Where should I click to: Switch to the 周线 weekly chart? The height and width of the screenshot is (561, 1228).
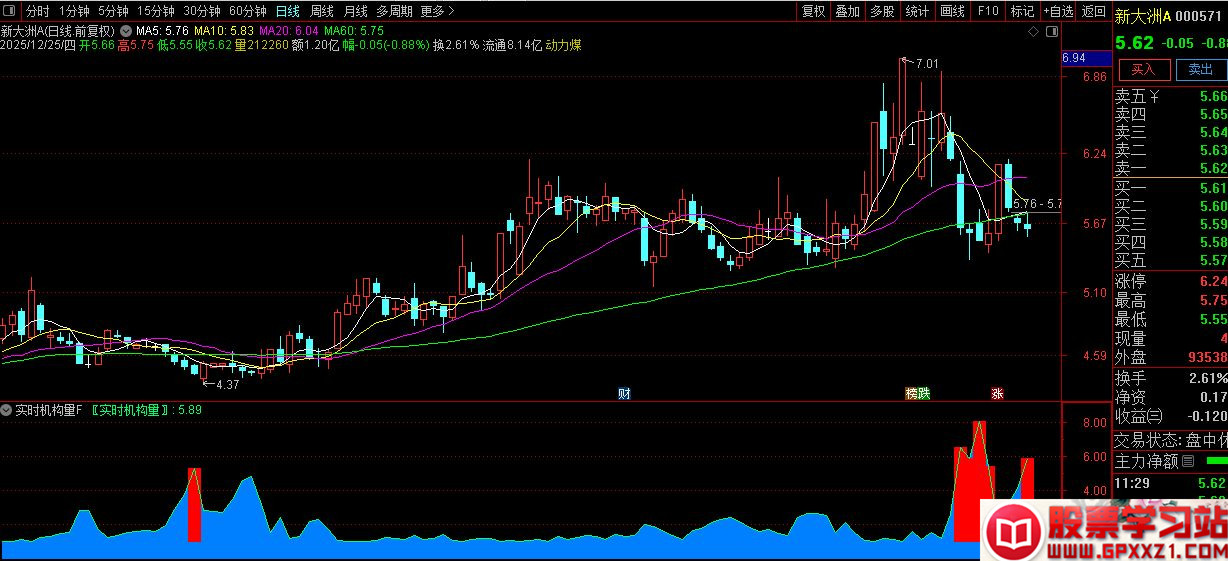coord(322,12)
